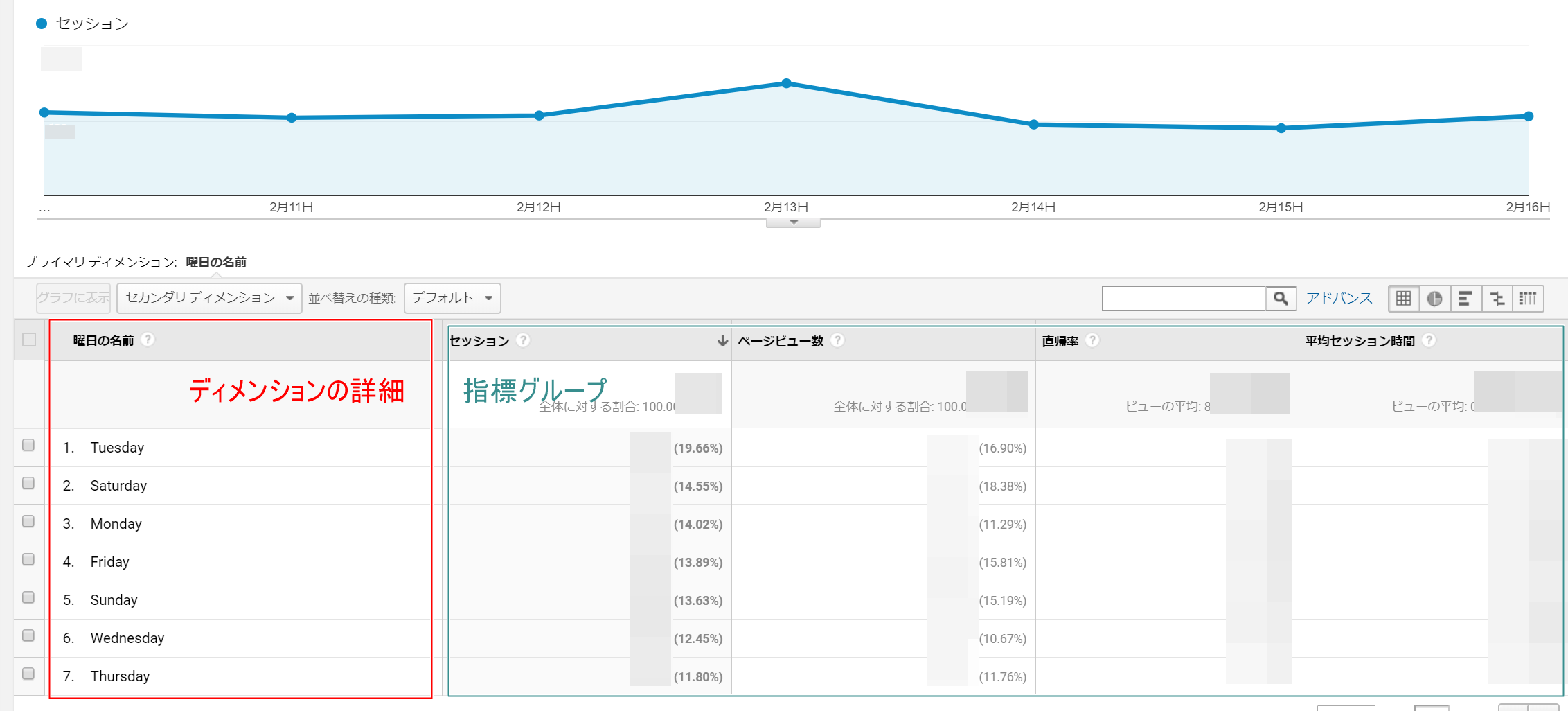
Task: Open help for ページビュー数 metric
Action: coord(837,340)
